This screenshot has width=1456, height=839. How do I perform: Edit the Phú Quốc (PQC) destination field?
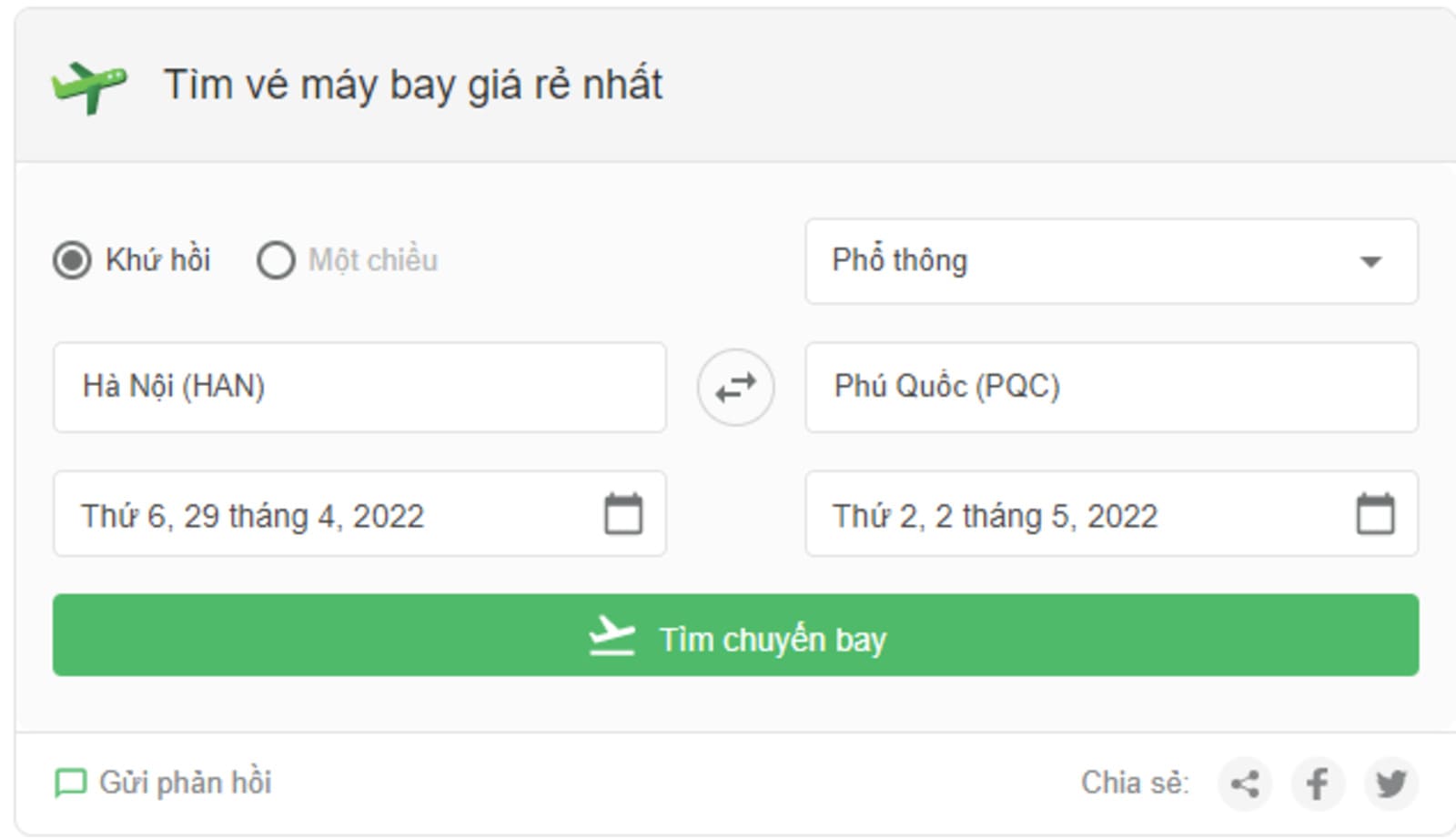pos(1111,388)
